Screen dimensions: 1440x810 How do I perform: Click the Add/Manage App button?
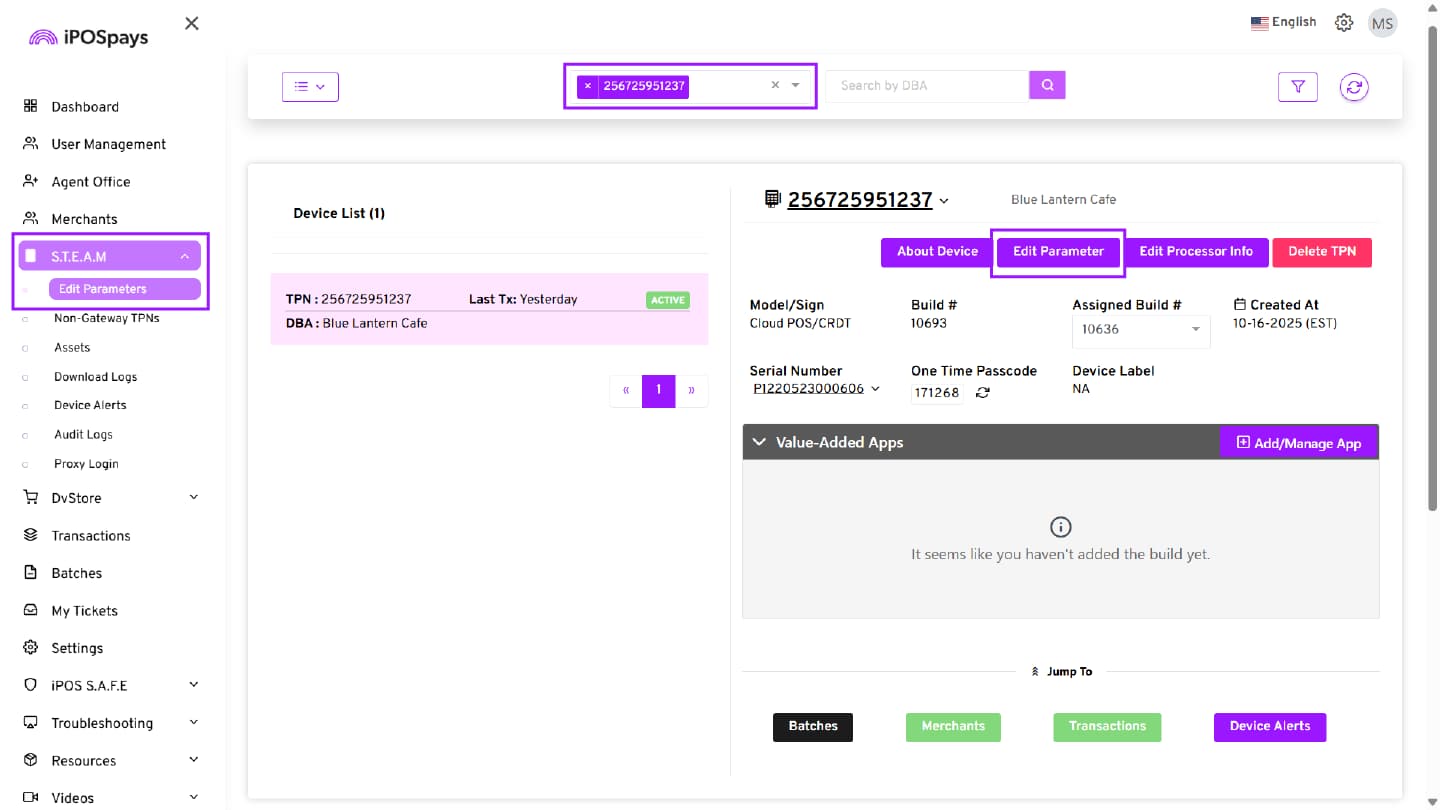pyautogui.click(x=1298, y=442)
